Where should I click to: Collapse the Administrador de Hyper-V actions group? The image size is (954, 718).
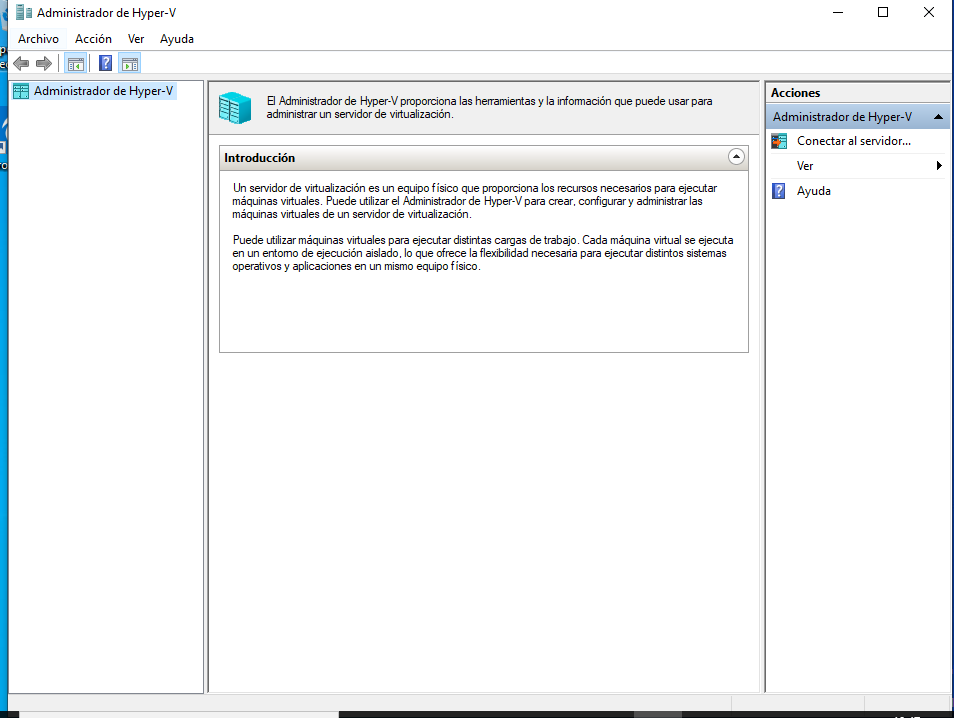[x=938, y=117]
